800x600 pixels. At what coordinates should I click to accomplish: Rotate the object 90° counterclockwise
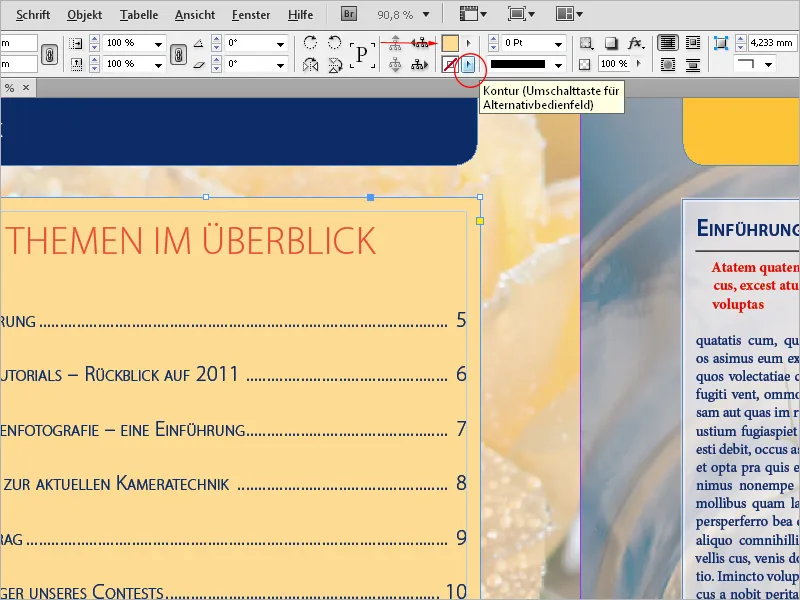(x=334, y=42)
